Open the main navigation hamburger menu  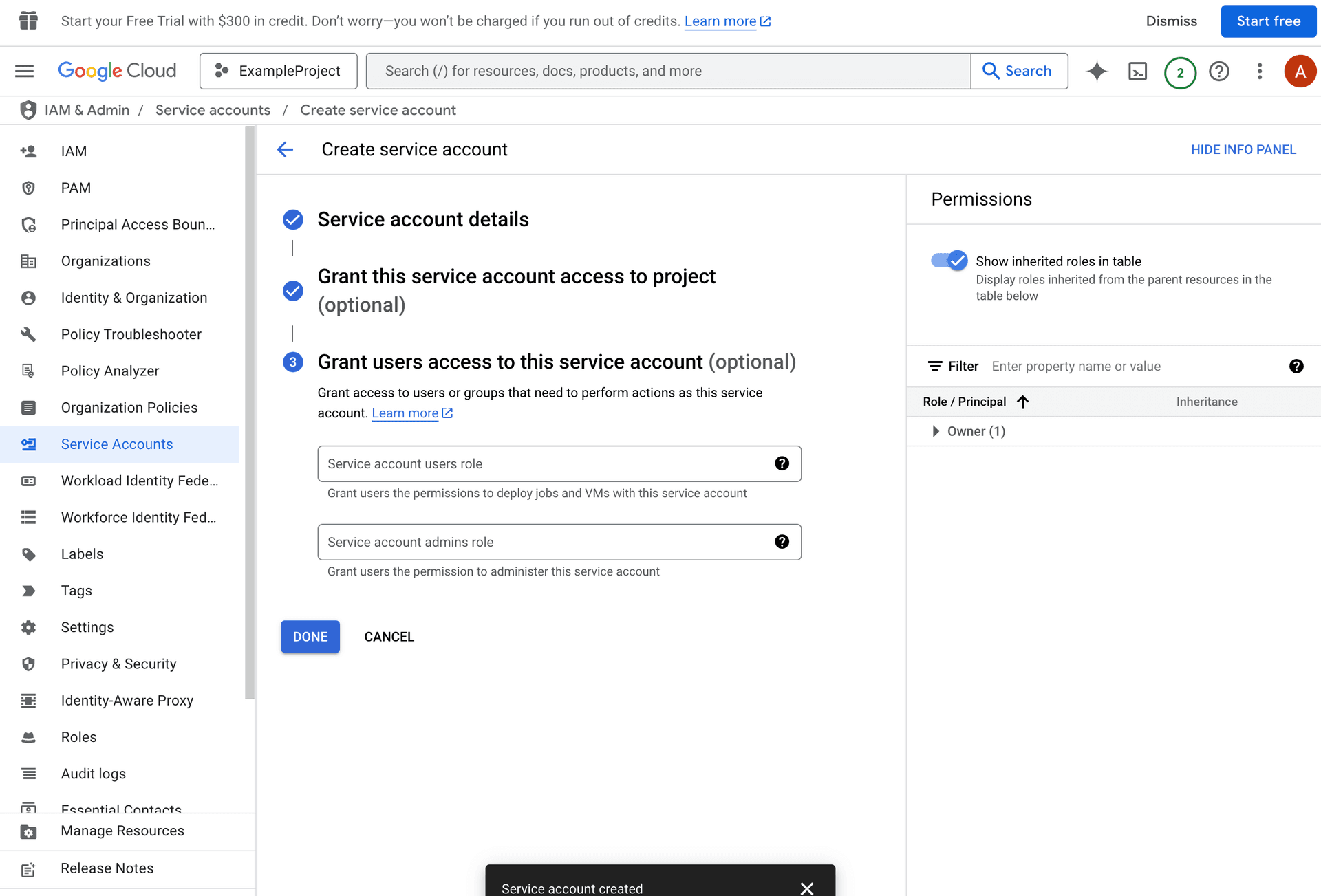[x=25, y=71]
